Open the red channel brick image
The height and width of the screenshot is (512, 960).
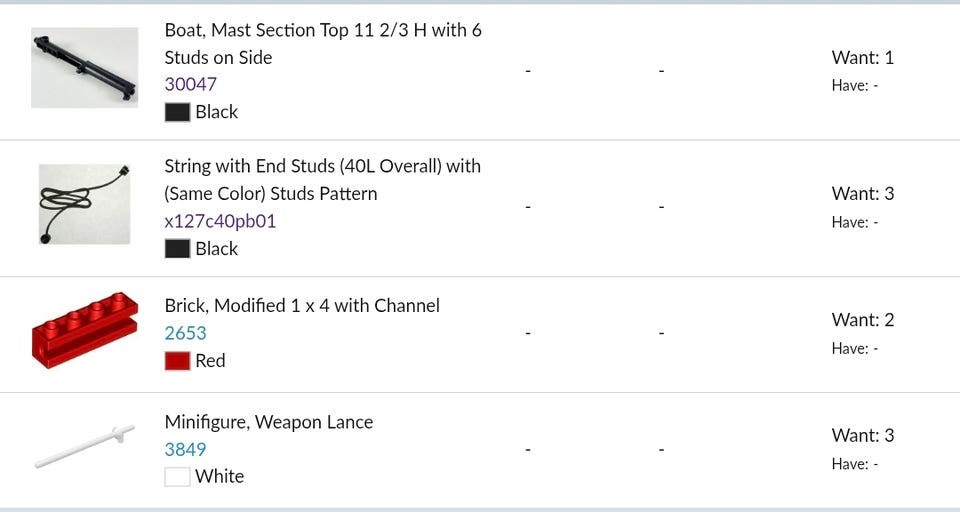(84, 330)
